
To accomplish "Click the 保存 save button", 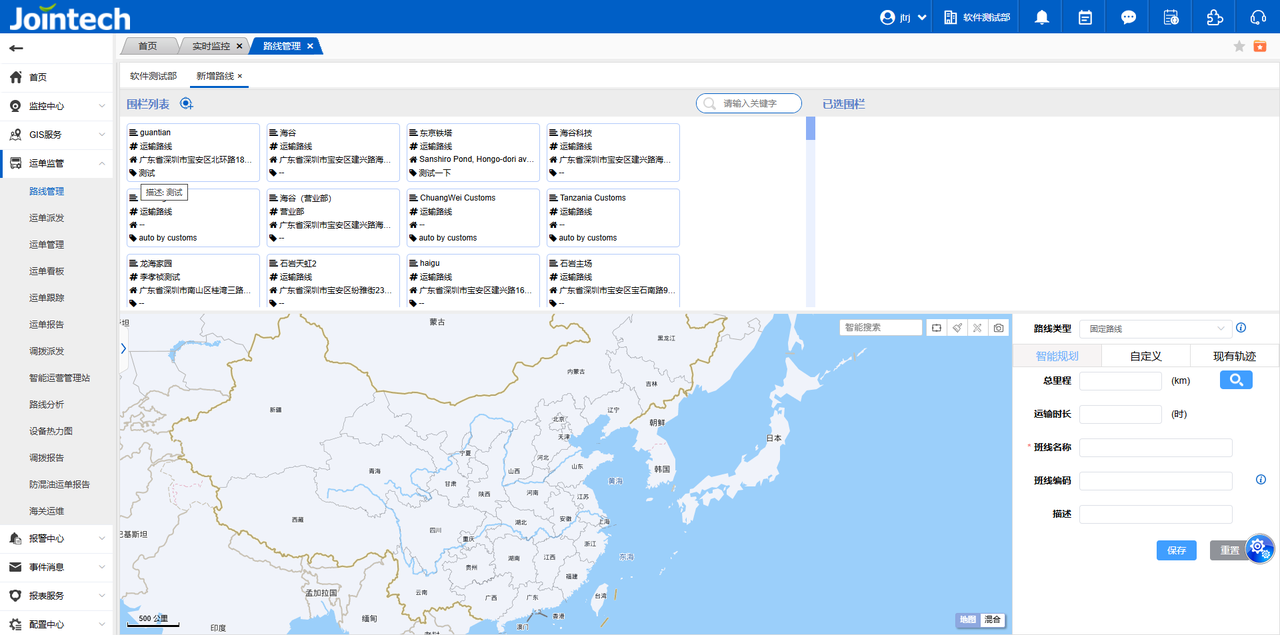I will coord(1176,550).
